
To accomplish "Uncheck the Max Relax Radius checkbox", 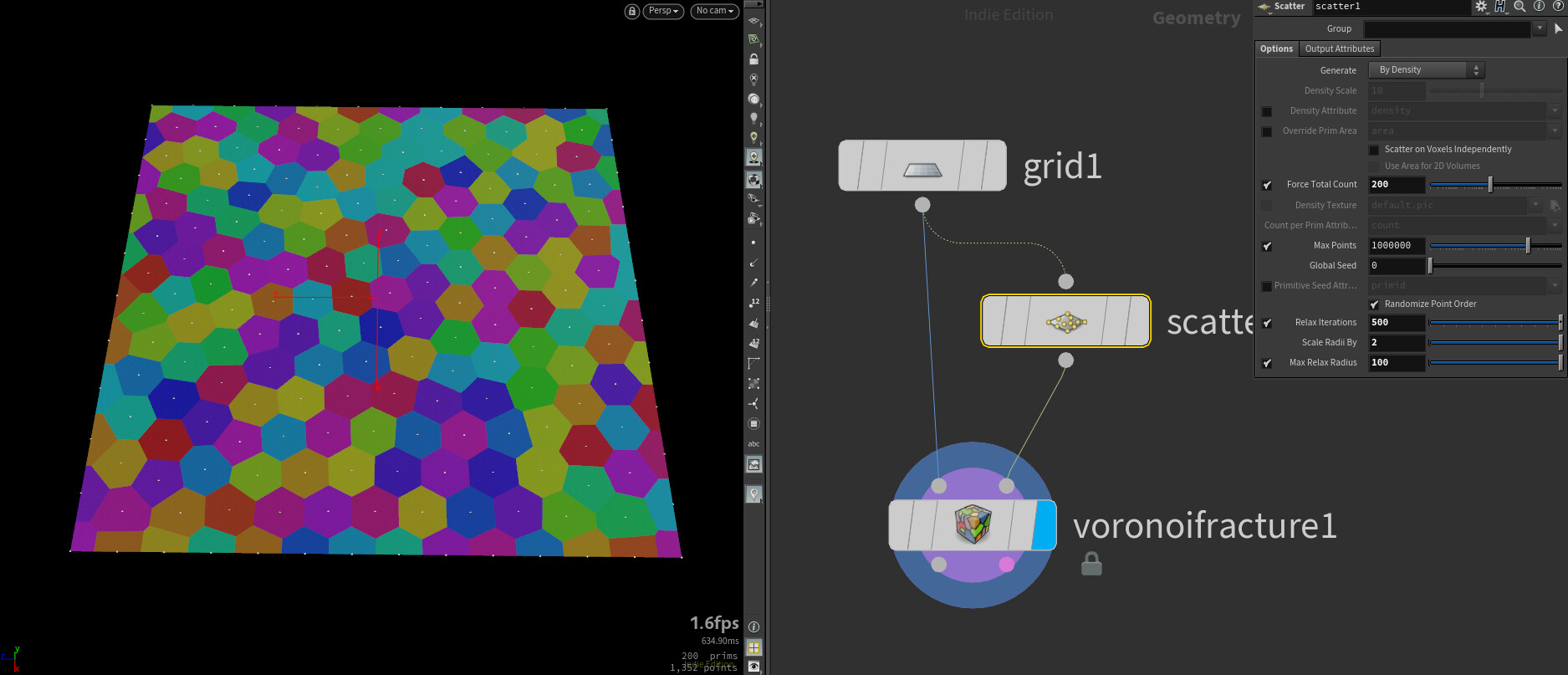I will [x=1267, y=363].
